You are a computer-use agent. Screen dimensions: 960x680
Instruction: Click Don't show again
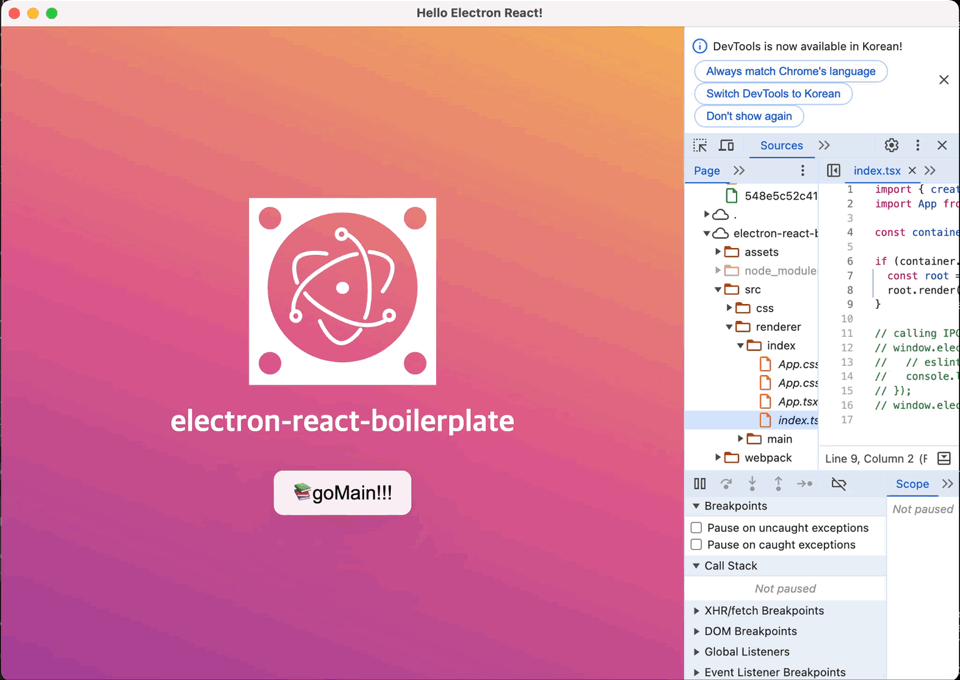749,116
